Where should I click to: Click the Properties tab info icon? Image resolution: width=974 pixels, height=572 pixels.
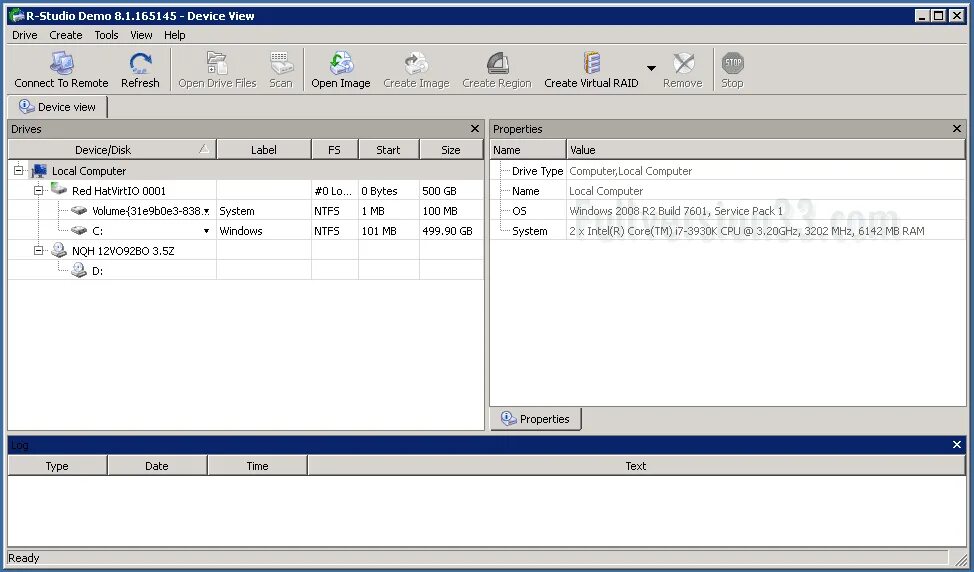(509, 419)
